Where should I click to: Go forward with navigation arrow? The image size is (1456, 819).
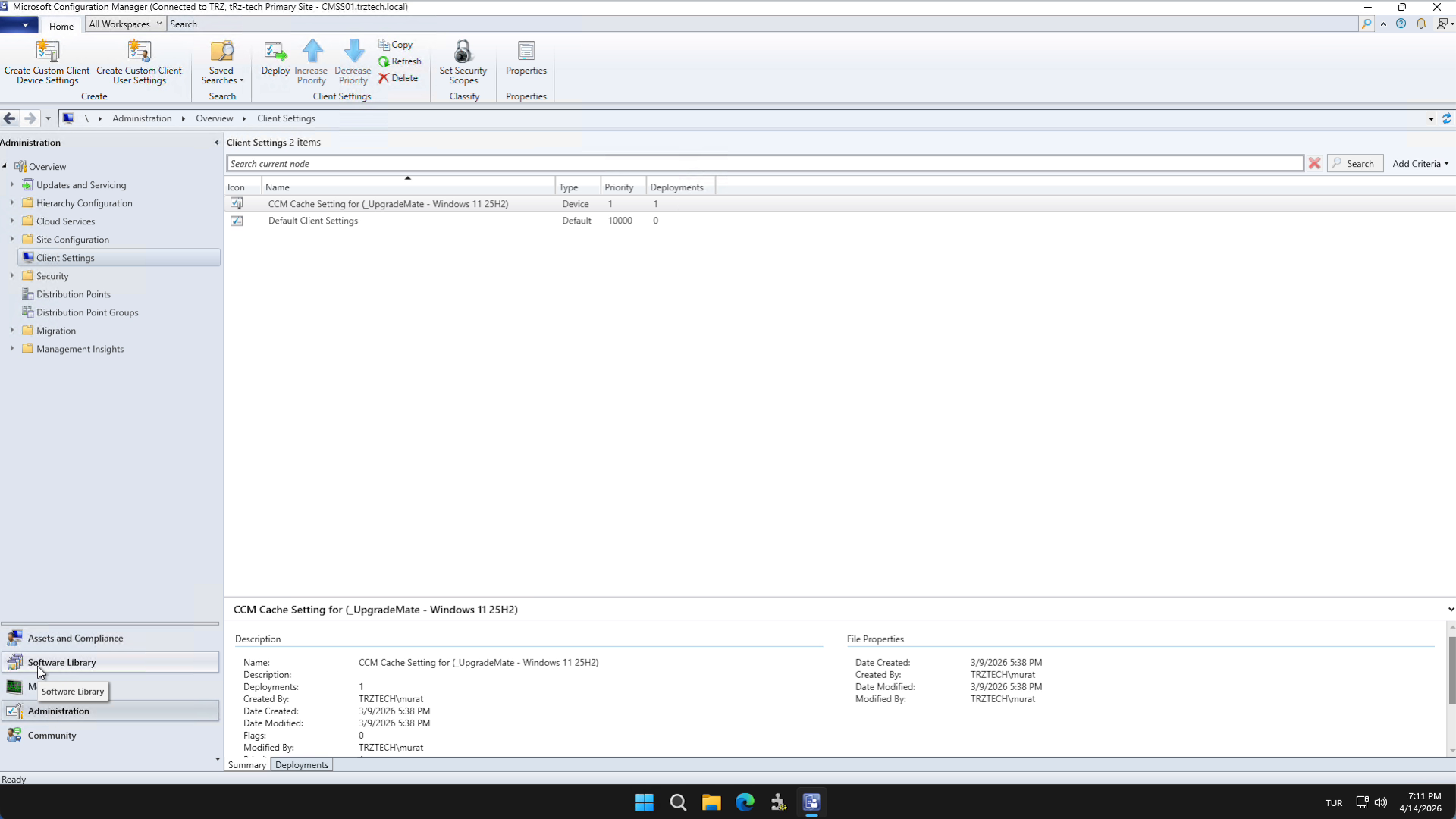point(30,118)
